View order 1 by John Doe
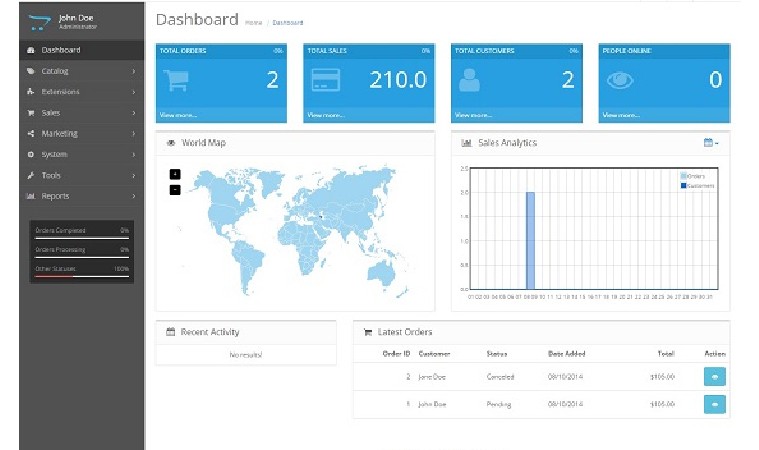 click(714, 405)
